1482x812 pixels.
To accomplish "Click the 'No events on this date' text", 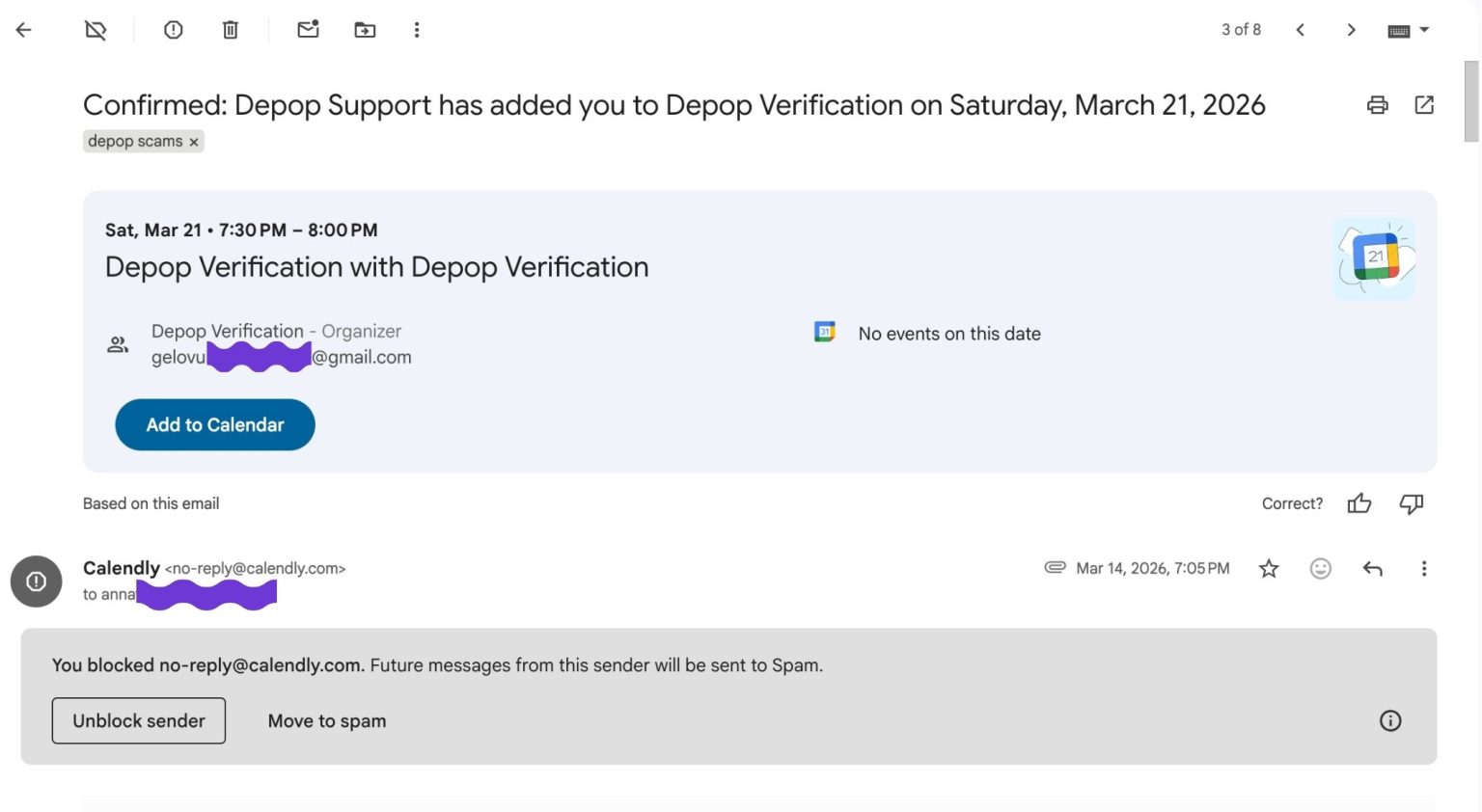I will (x=949, y=334).
